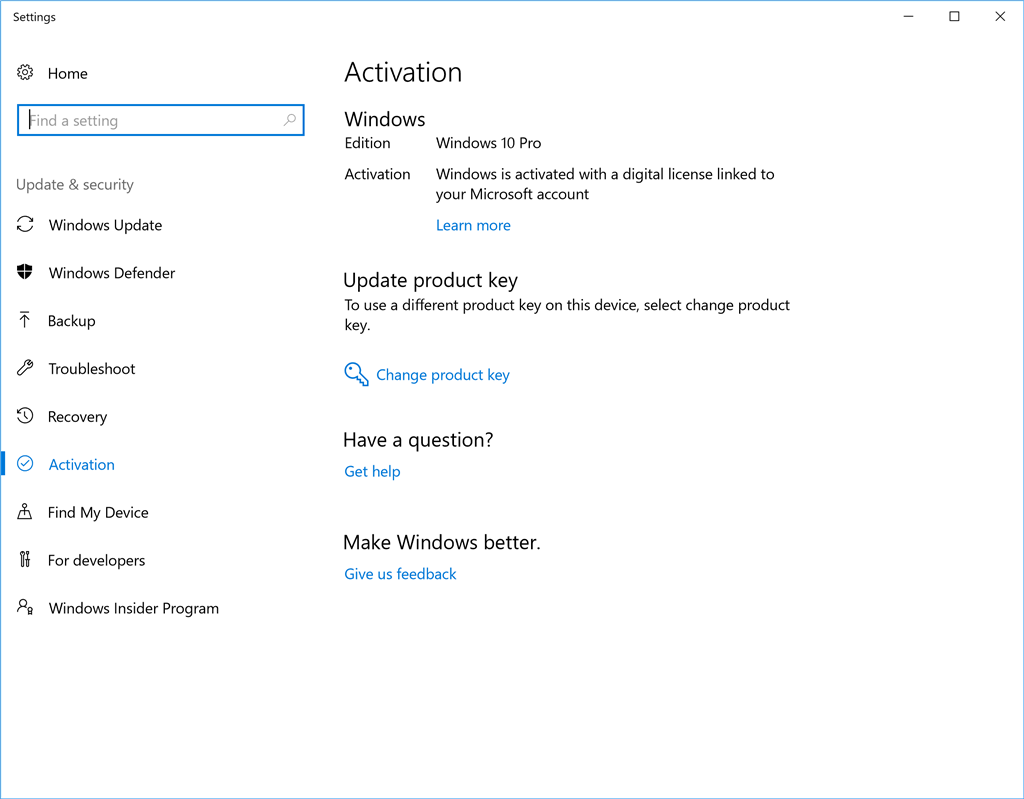The width and height of the screenshot is (1024, 799).
Task: Open Find My Device settings
Action: [x=98, y=512]
